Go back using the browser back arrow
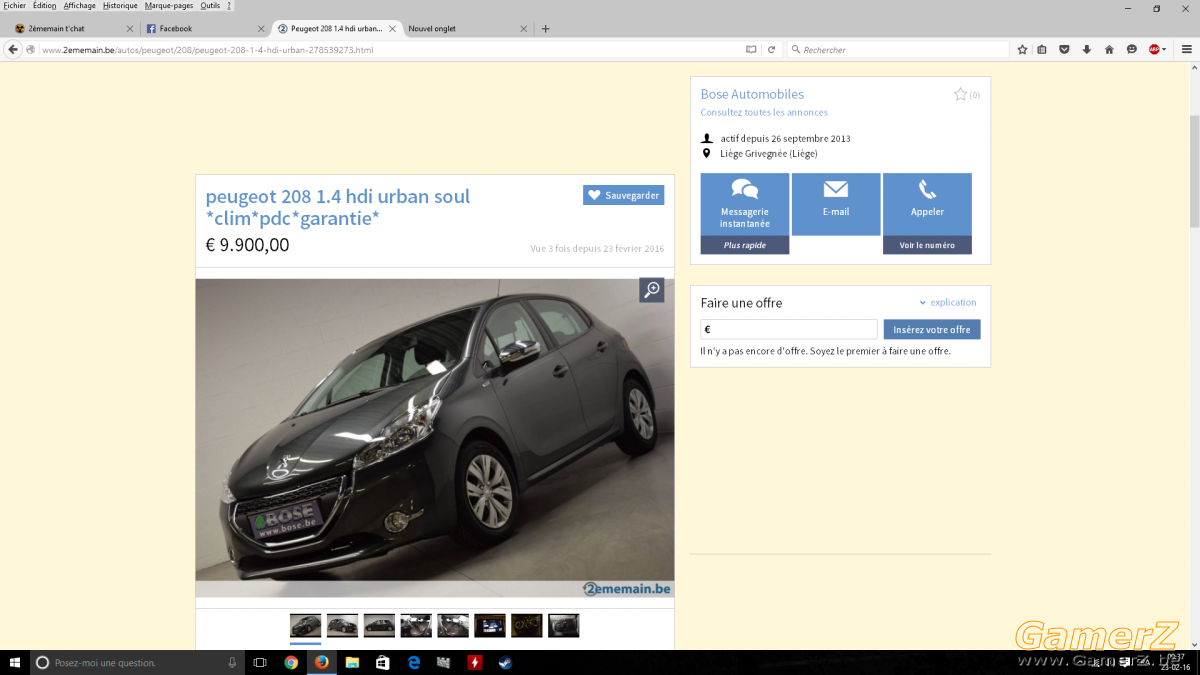 click(13, 49)
